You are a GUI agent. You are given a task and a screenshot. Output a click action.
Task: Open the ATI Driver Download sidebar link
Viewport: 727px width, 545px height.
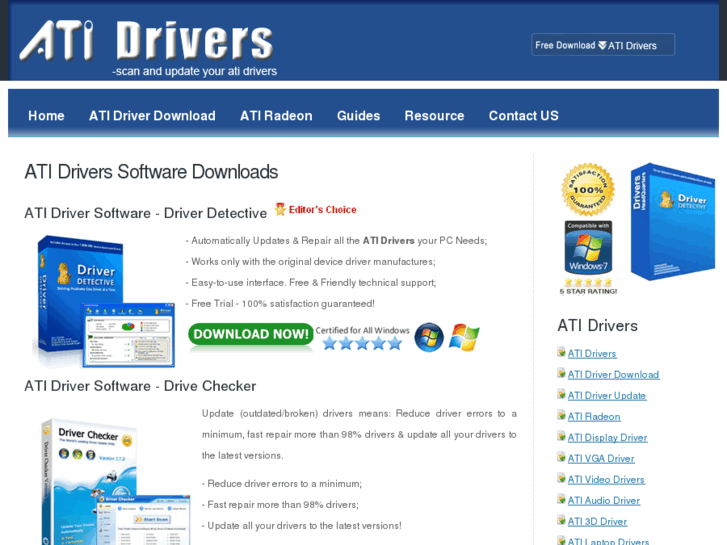[613, 374]
